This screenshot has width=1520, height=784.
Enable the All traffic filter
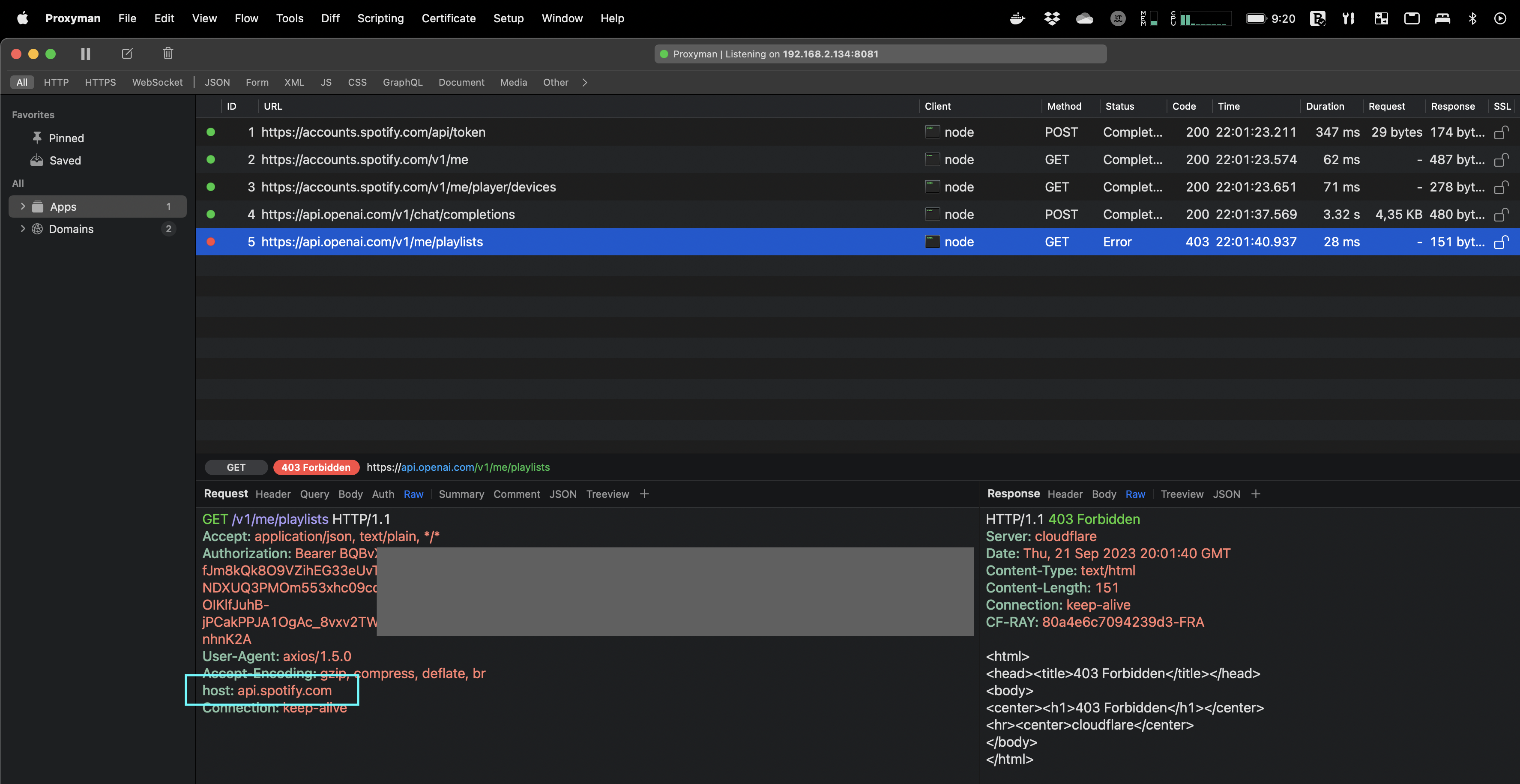[x=22, y=82]
